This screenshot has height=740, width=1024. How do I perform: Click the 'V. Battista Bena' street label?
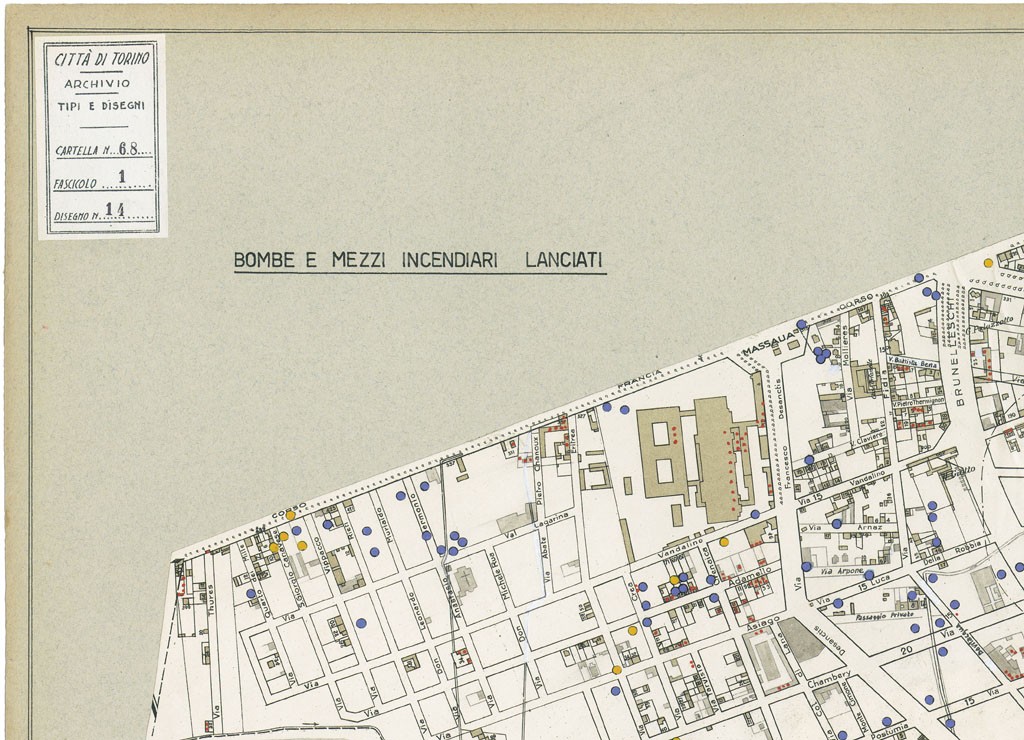coord(912,362)
